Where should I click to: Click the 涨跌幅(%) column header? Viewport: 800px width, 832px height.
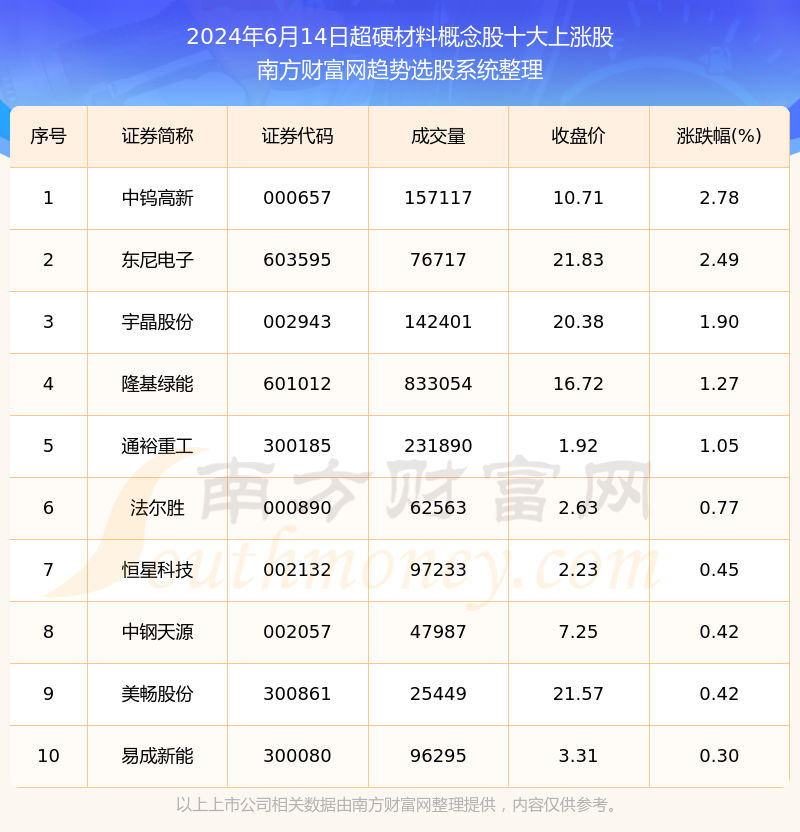click(719, 136)
